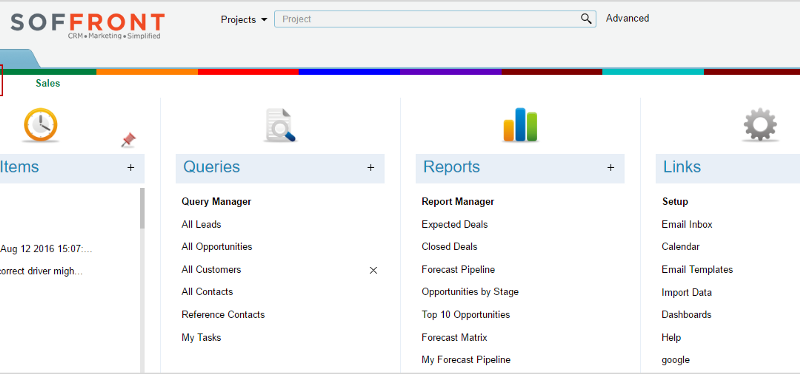This screenshot has width=800, height=374.
Task: Select the purple module color strip
Action: (x=451, y=72)
